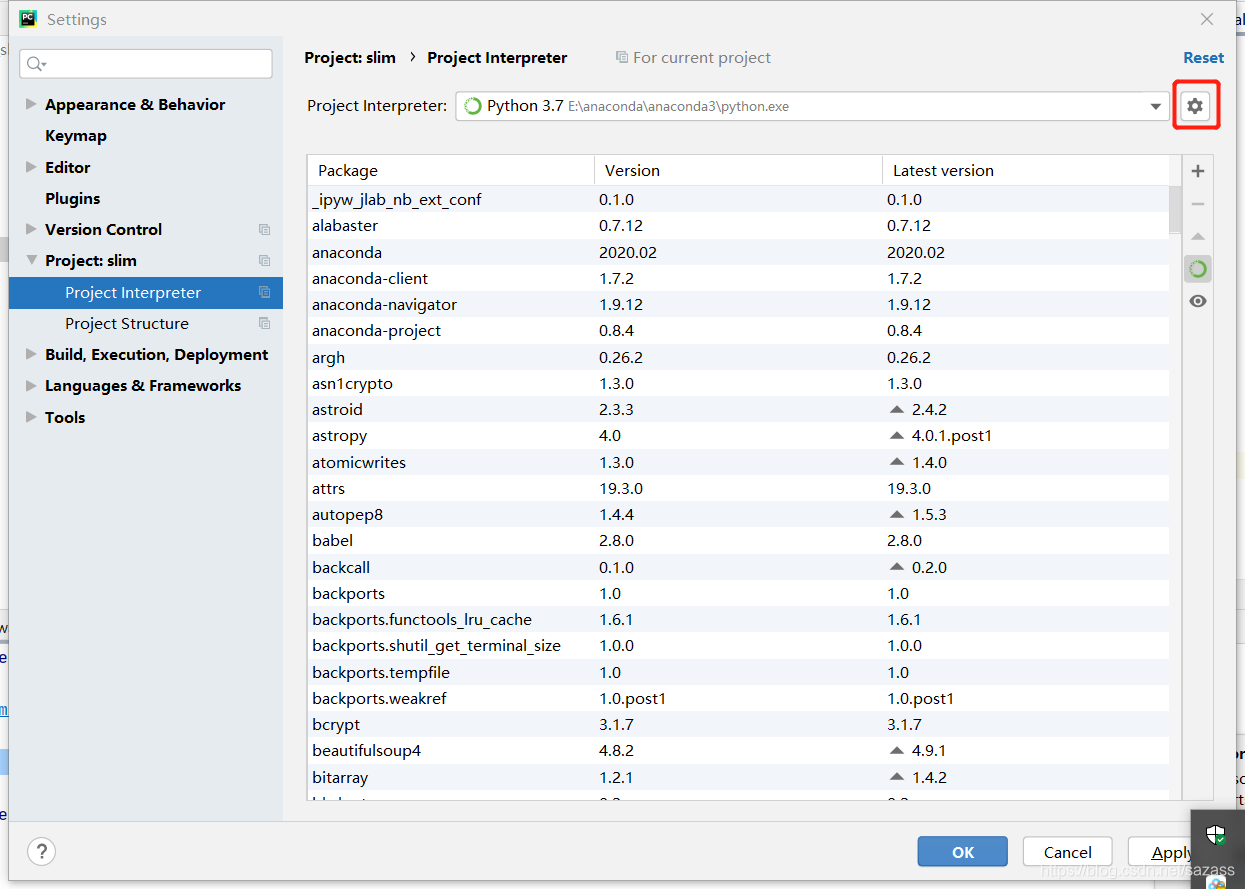1245x889 pixels.
Task: Close the Settings dialog
Action: pyautogui.click(x=1207, y=19)
